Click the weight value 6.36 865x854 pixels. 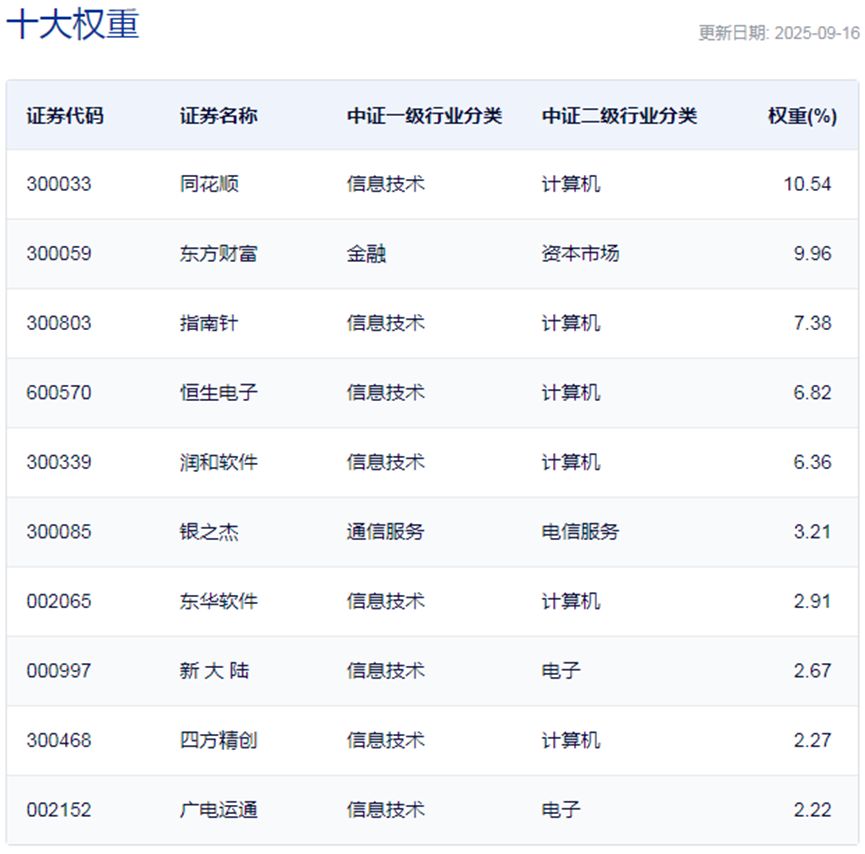point(812,462)
